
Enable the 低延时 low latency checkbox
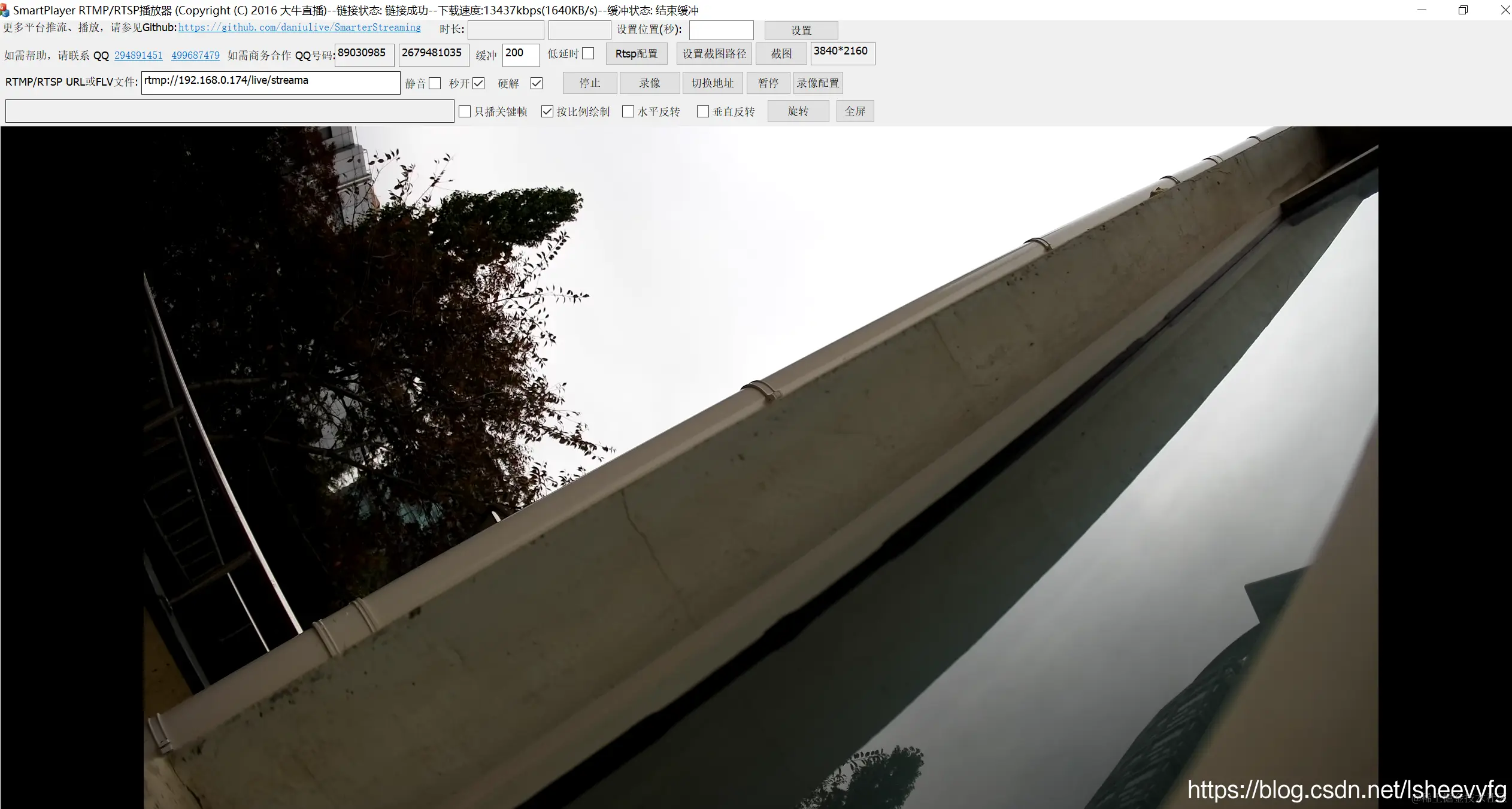click(x=588, y=54)
